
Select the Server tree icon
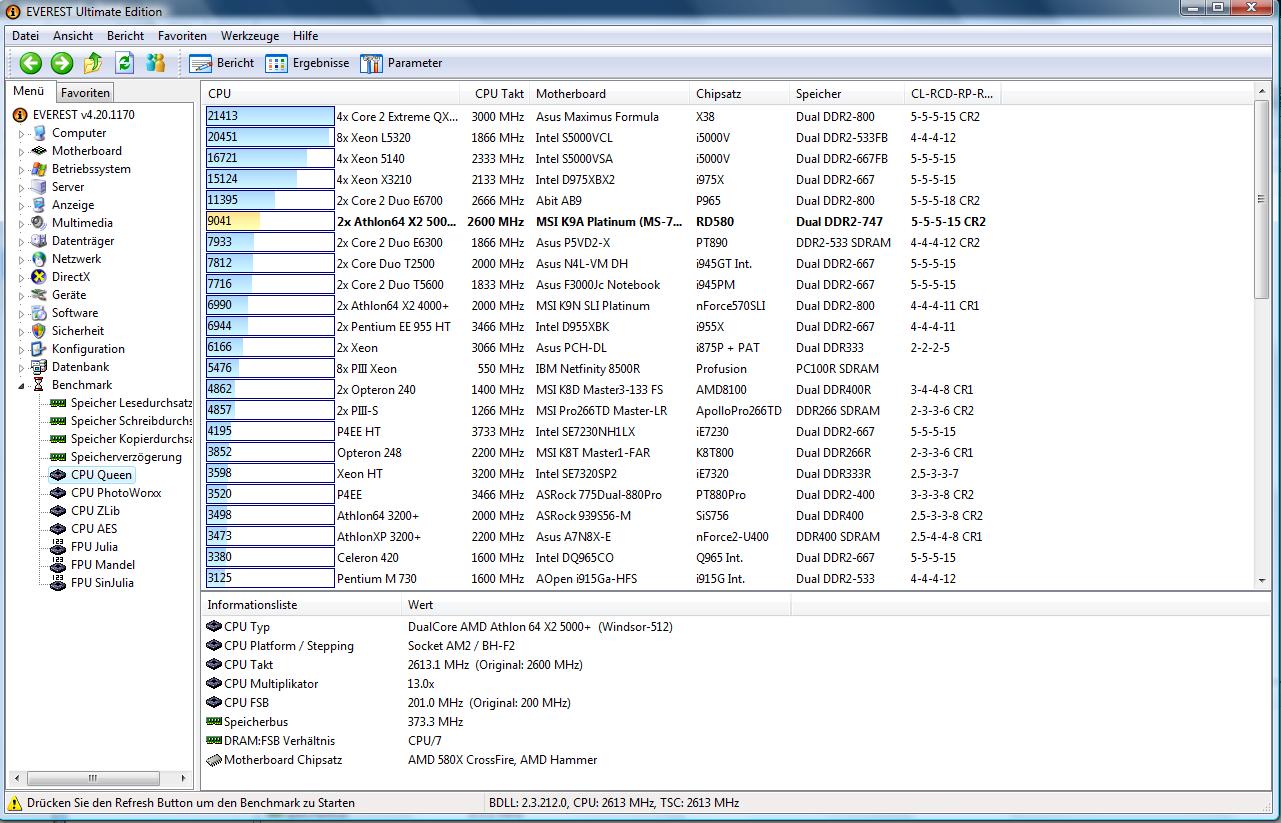coord(38,187)
